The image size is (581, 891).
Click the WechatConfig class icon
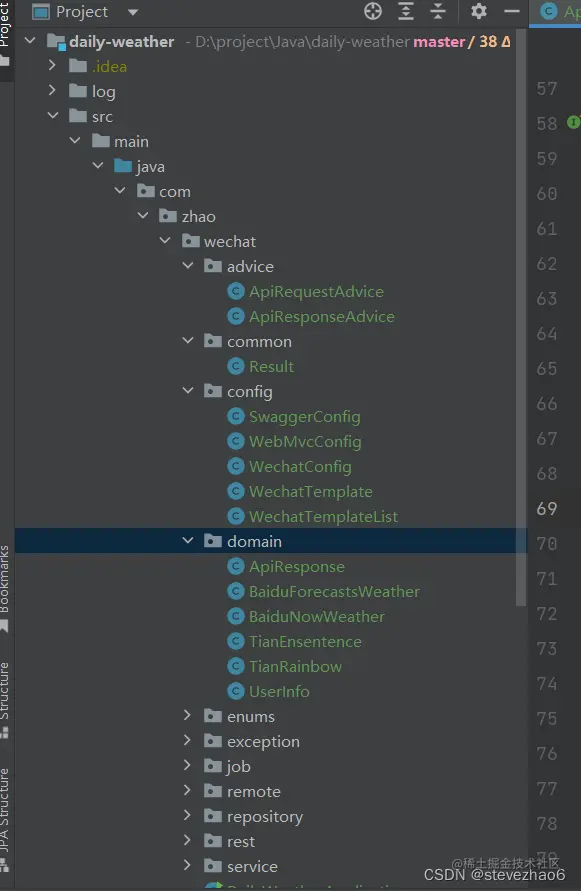(x=235, y=467)
